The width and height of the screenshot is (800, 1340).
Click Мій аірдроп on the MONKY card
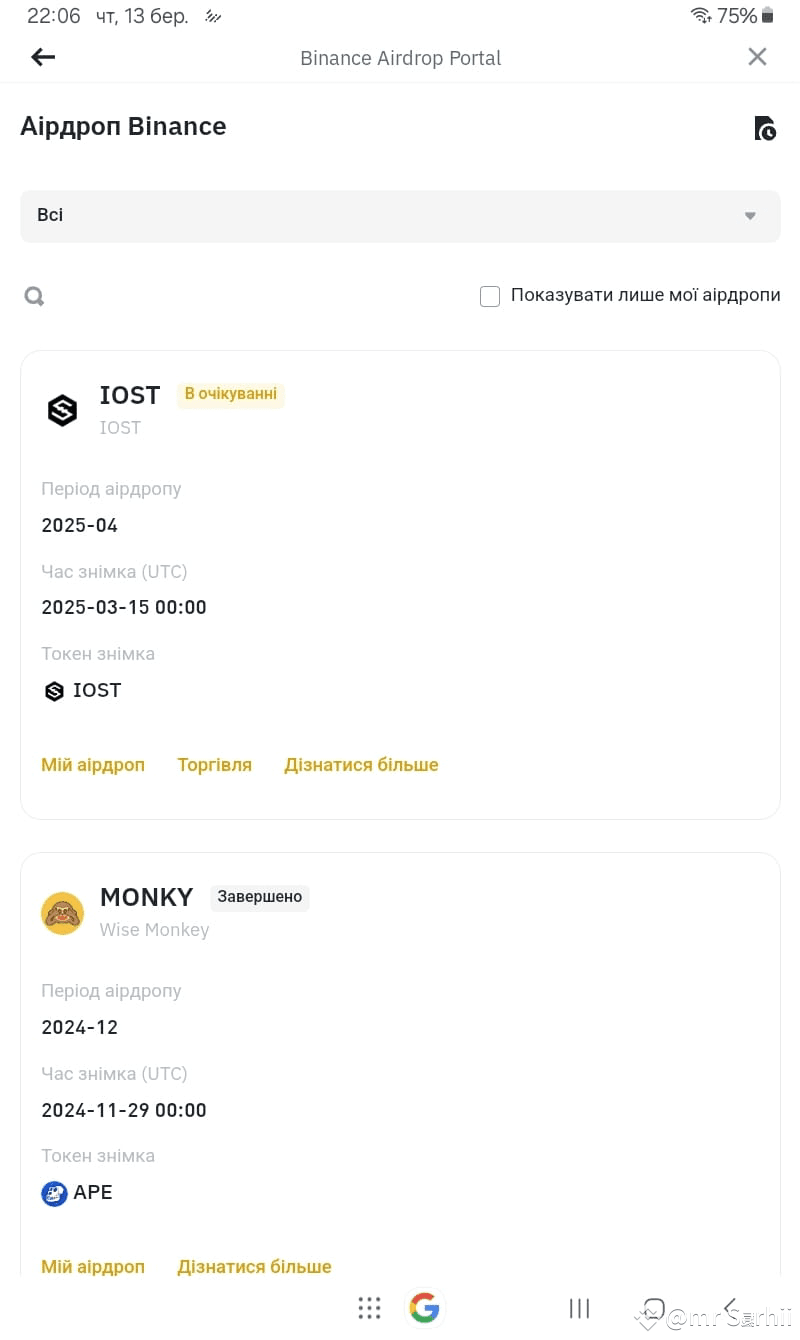point(93,1266)
